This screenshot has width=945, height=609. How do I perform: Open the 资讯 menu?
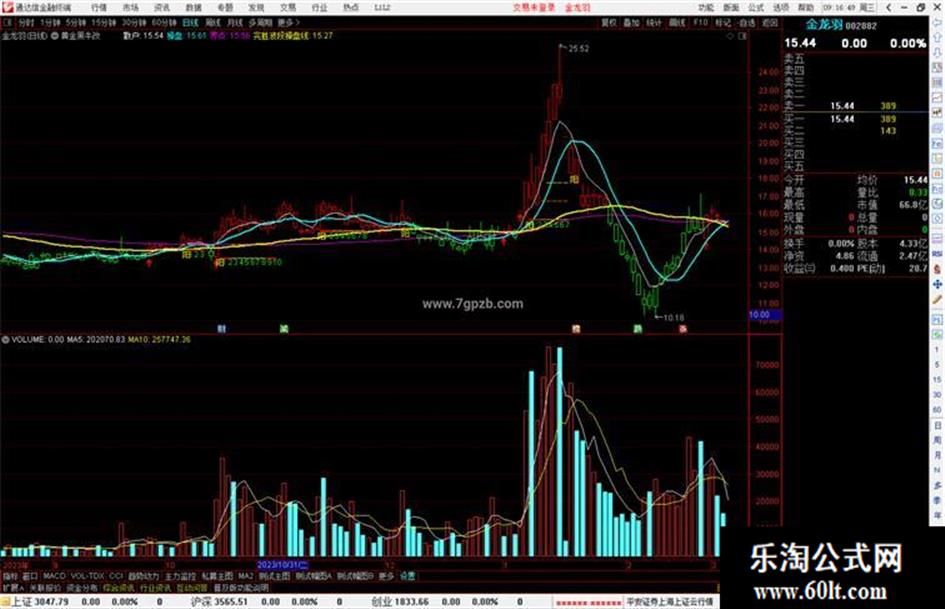pyautogui.click(x=162, y=7)
